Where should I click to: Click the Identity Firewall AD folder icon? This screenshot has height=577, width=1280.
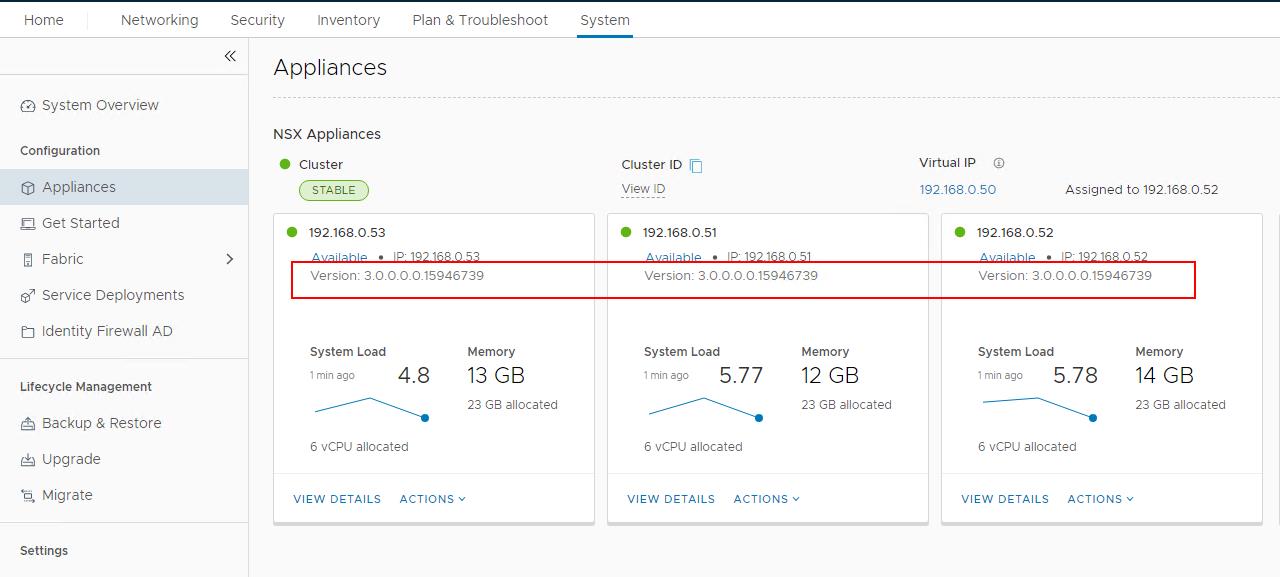[x=28, y=332]
